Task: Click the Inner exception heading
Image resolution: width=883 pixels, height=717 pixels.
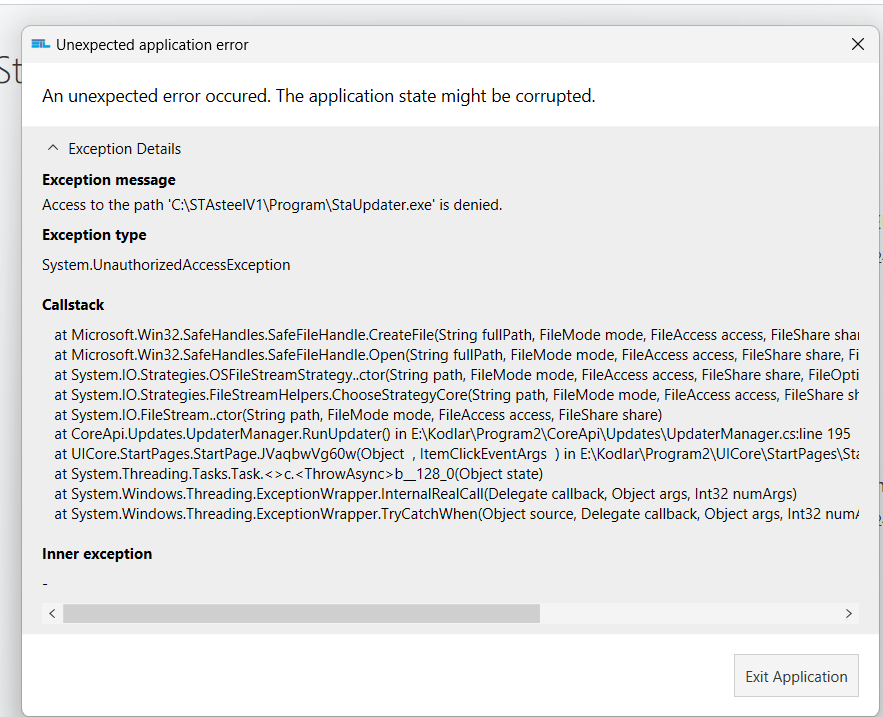Action: tap(97, 554)
